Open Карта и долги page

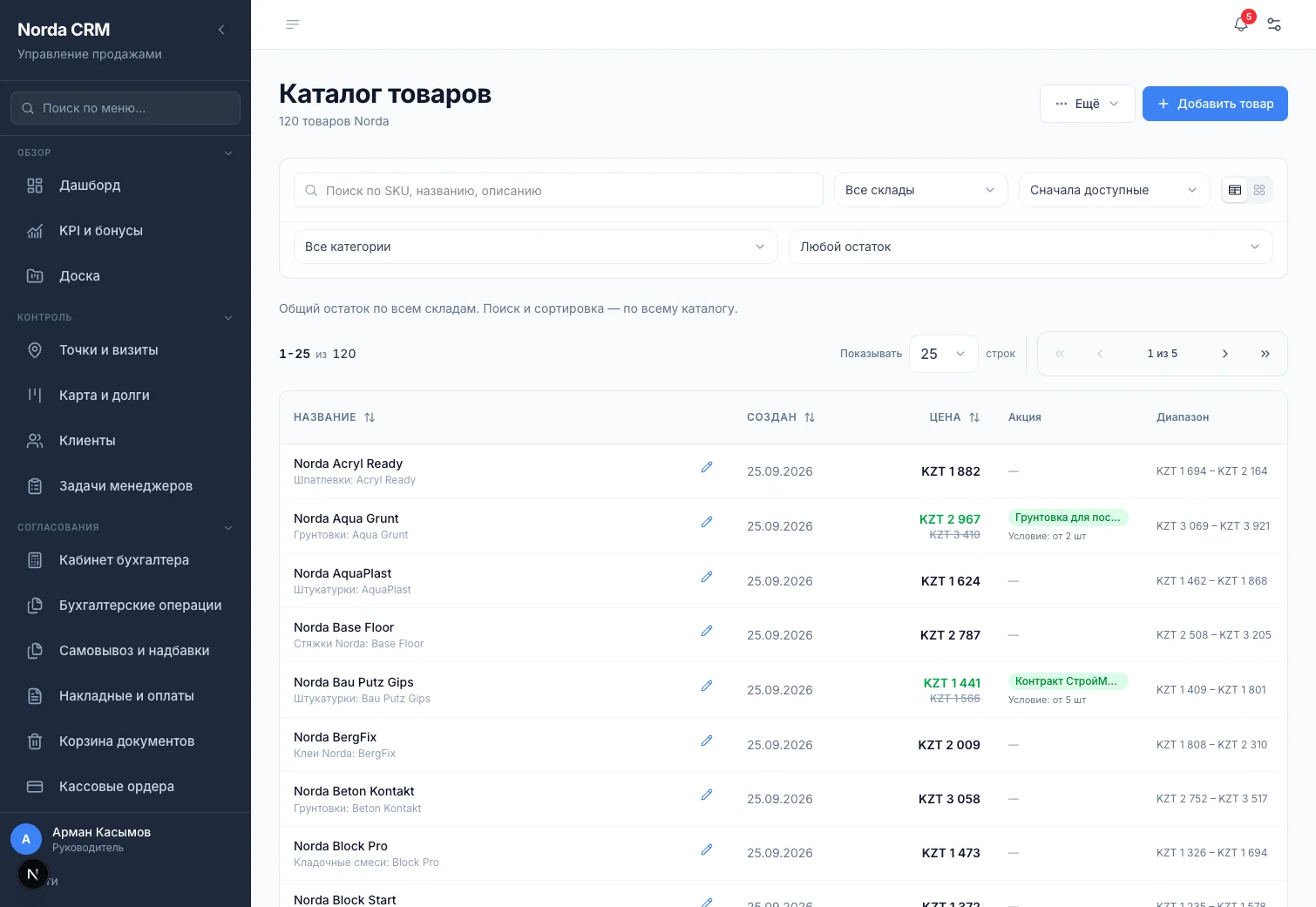(x=125, y=396)
